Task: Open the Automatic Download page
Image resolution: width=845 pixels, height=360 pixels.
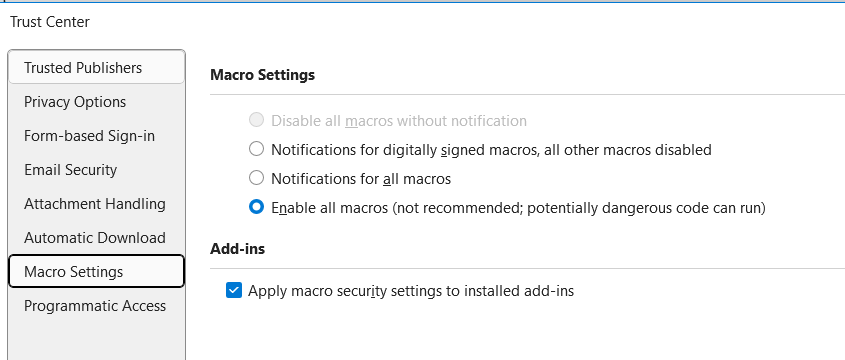Action: [96, 238]
